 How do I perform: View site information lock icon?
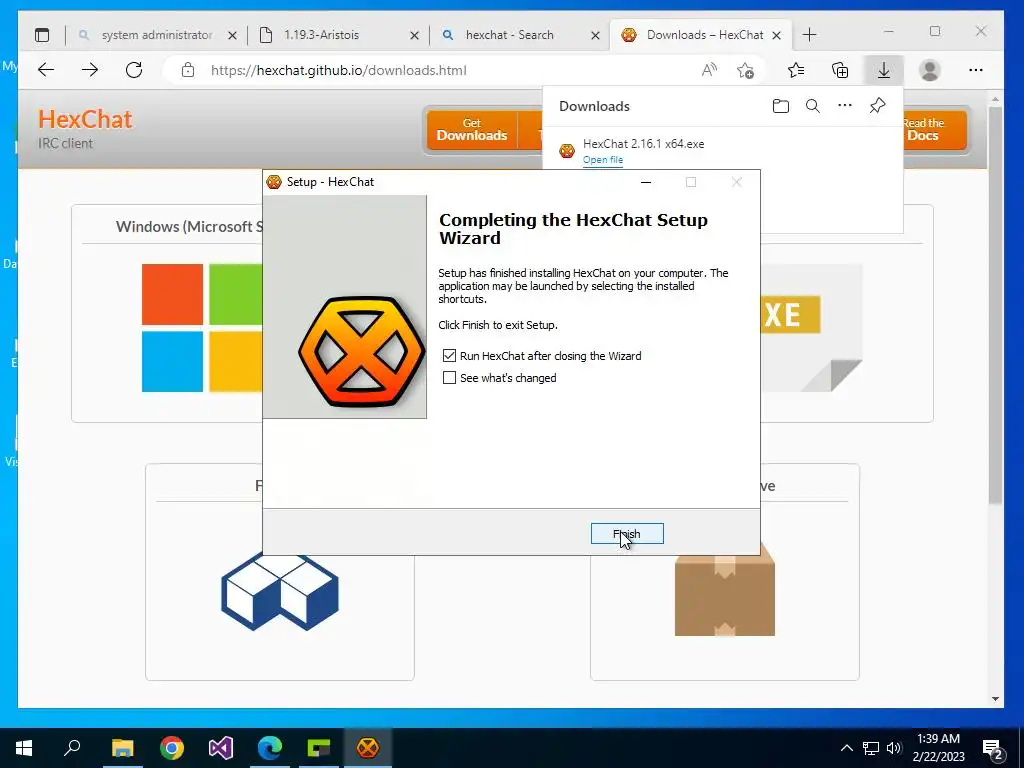pos(188,70)
